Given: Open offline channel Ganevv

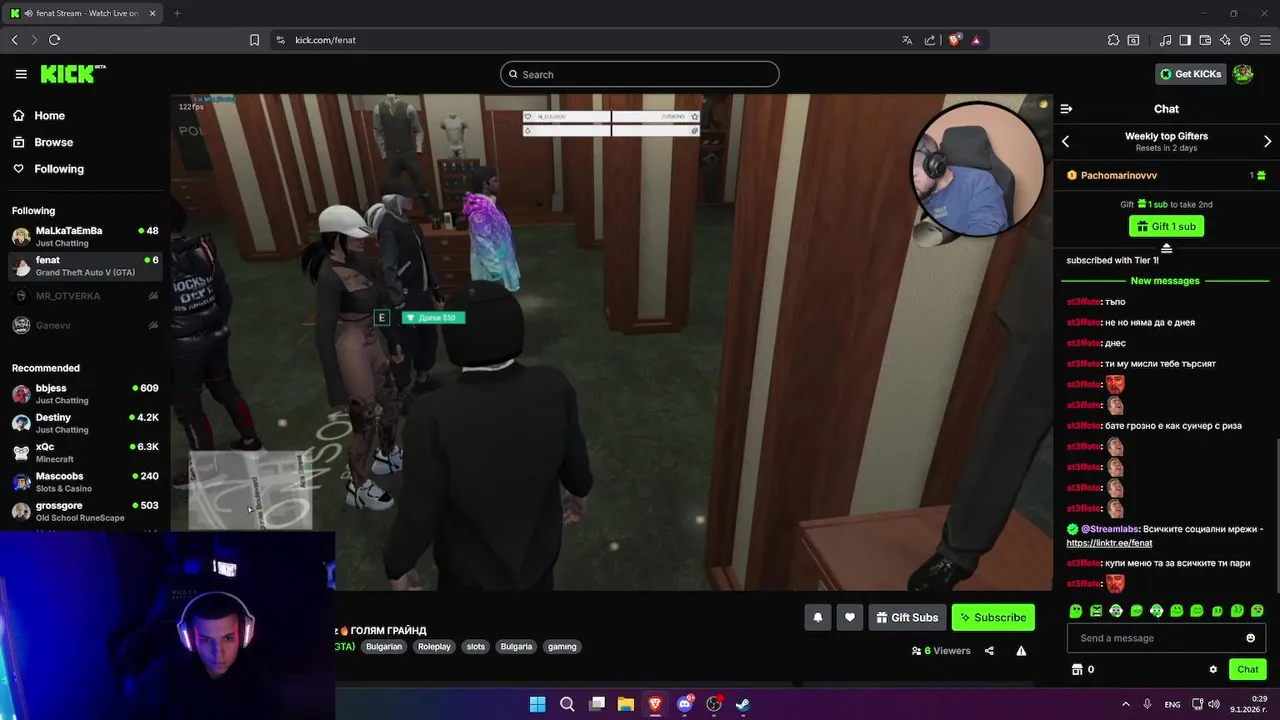Looking at the screenshot, I should 85,325.
